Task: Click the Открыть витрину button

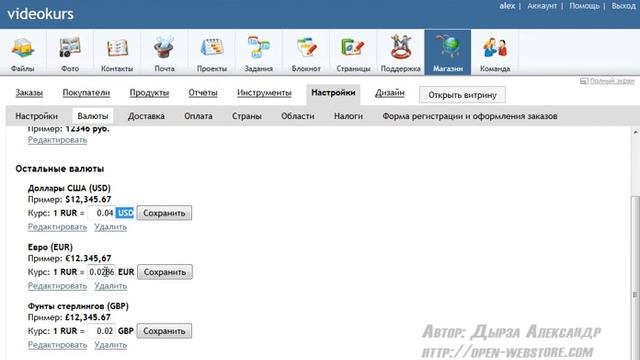Action: pos(462,95)
